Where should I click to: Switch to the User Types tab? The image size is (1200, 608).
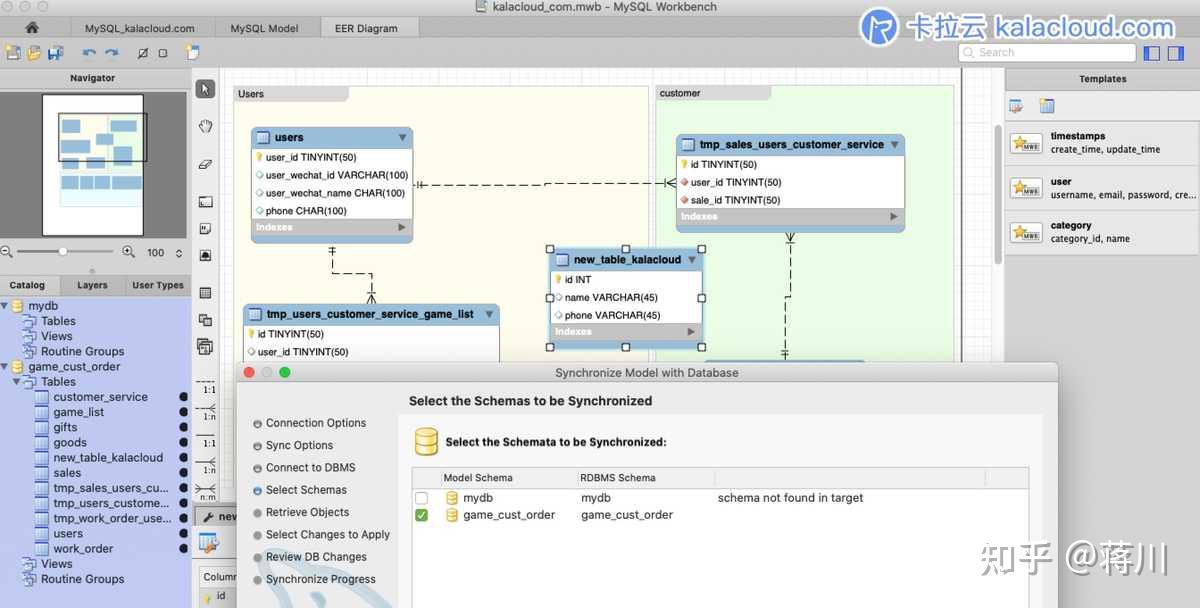[158, 285]
